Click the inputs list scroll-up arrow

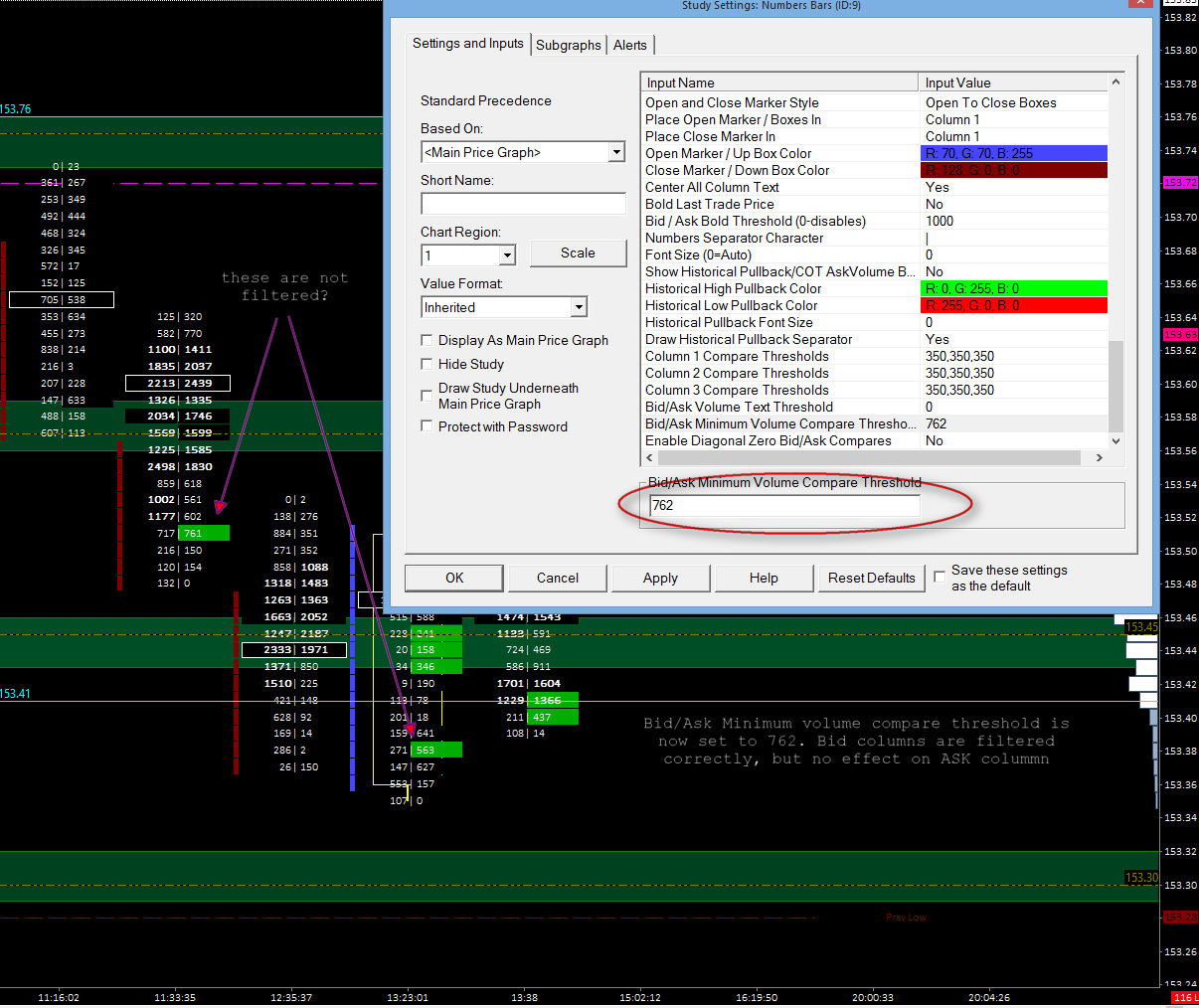[x=1115, y=83]
